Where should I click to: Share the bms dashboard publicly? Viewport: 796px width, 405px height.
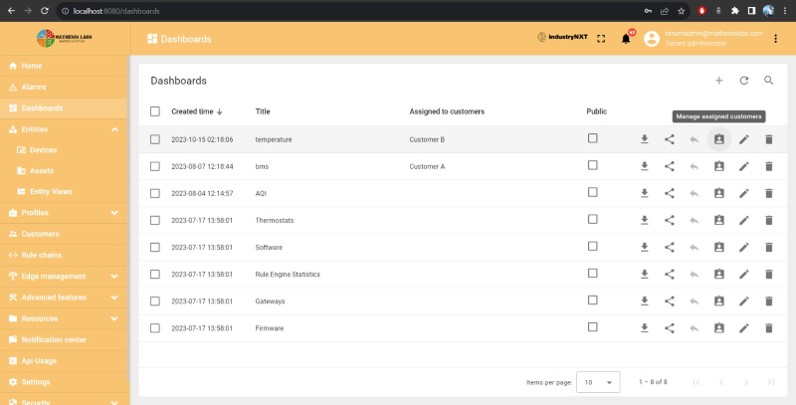tap(669, 166)
